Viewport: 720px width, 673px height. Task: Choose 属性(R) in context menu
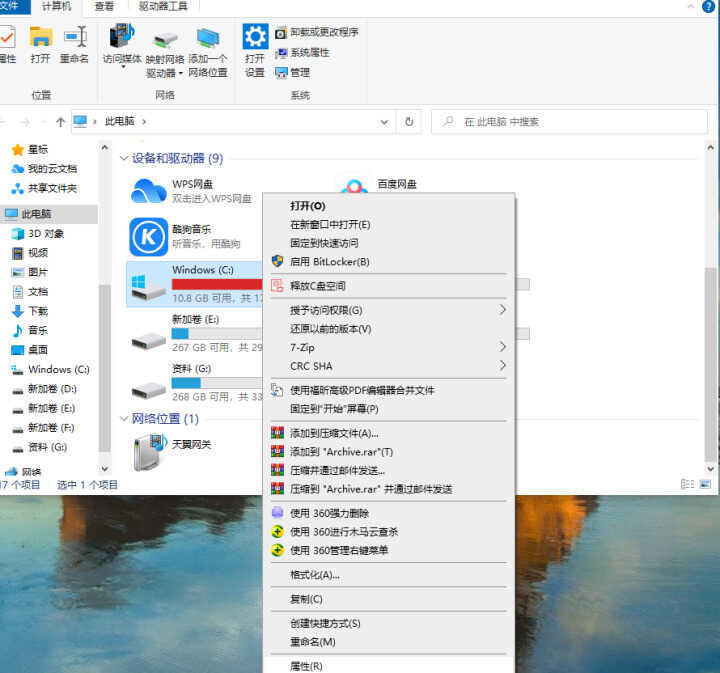coord(389,666)
